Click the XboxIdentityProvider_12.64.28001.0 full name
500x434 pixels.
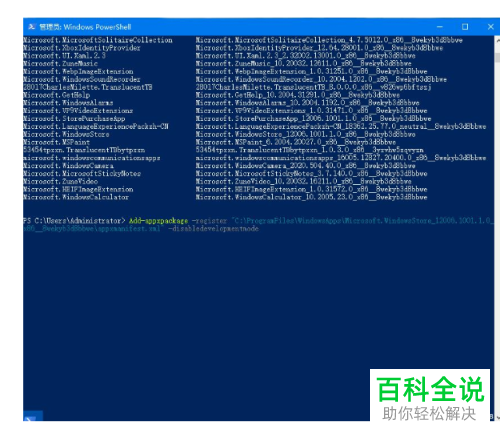click(x=319, y=48)
